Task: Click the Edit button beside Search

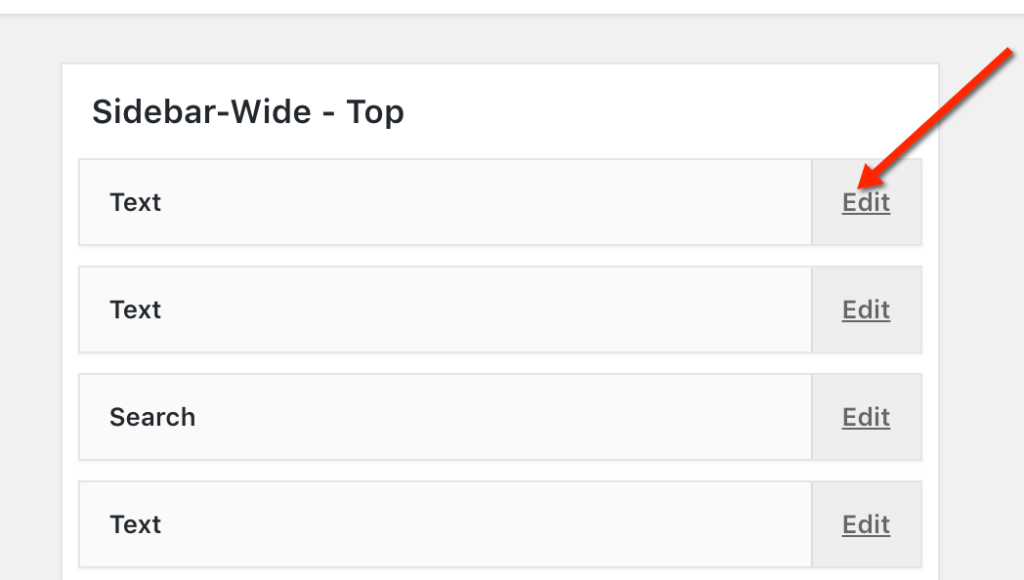Action: (866, 417)
